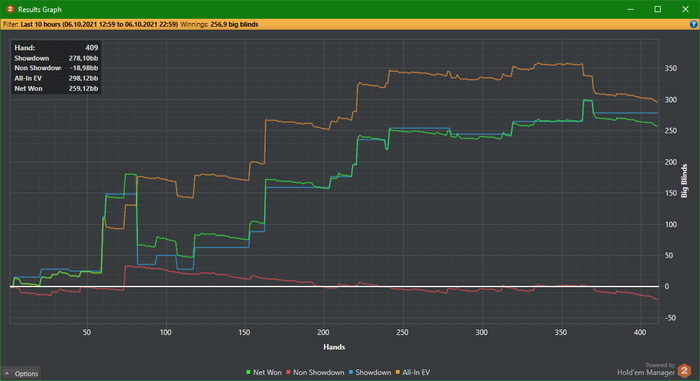Click the All-In EV value '298,12bb'
700x381 pixels.
tap(83, 78)
